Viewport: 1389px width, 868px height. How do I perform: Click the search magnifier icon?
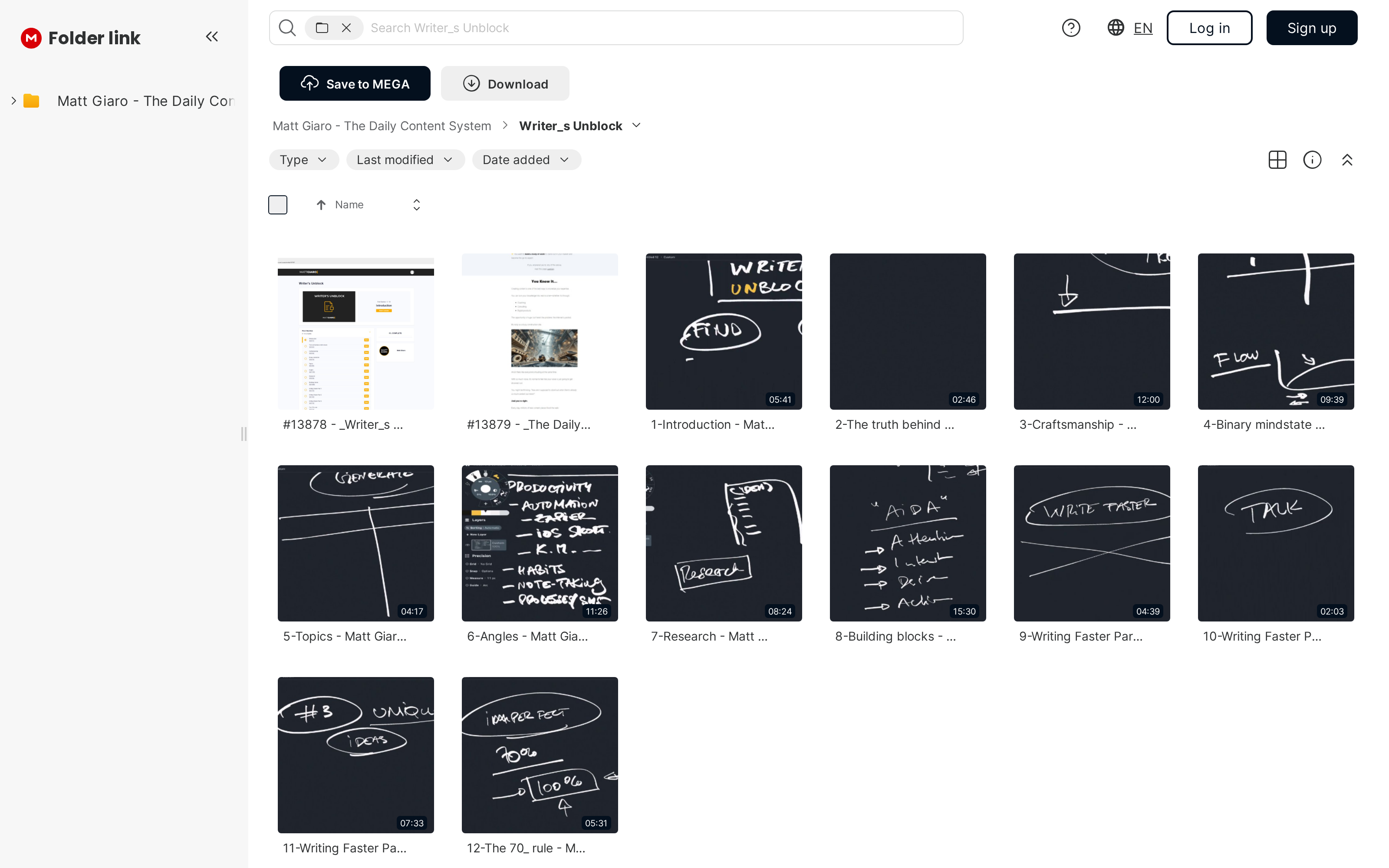(287, 27)
